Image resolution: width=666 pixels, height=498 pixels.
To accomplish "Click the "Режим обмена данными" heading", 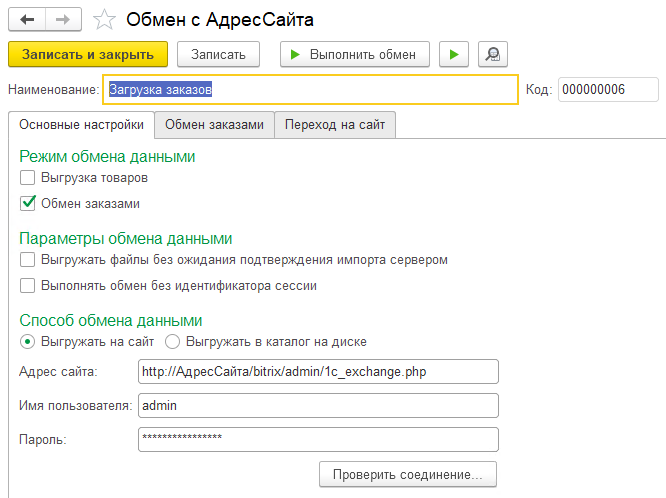I will pos(107,156).
